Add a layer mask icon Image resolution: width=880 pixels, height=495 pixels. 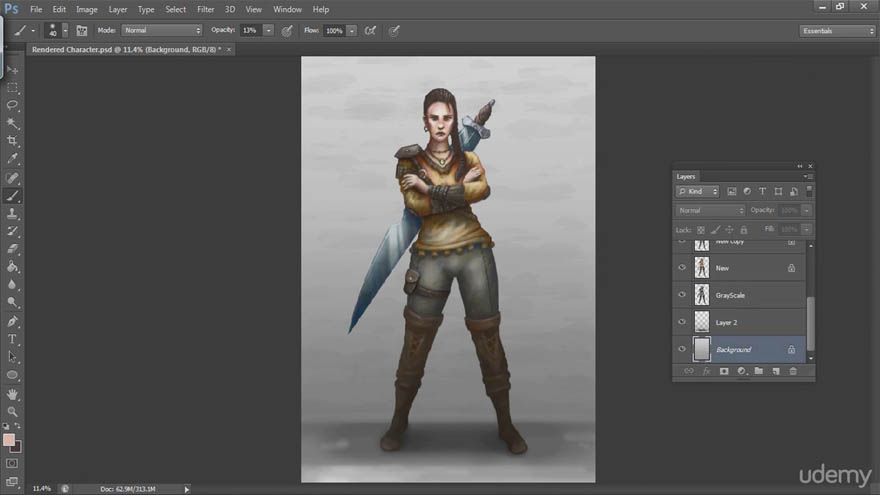(724, 371)
